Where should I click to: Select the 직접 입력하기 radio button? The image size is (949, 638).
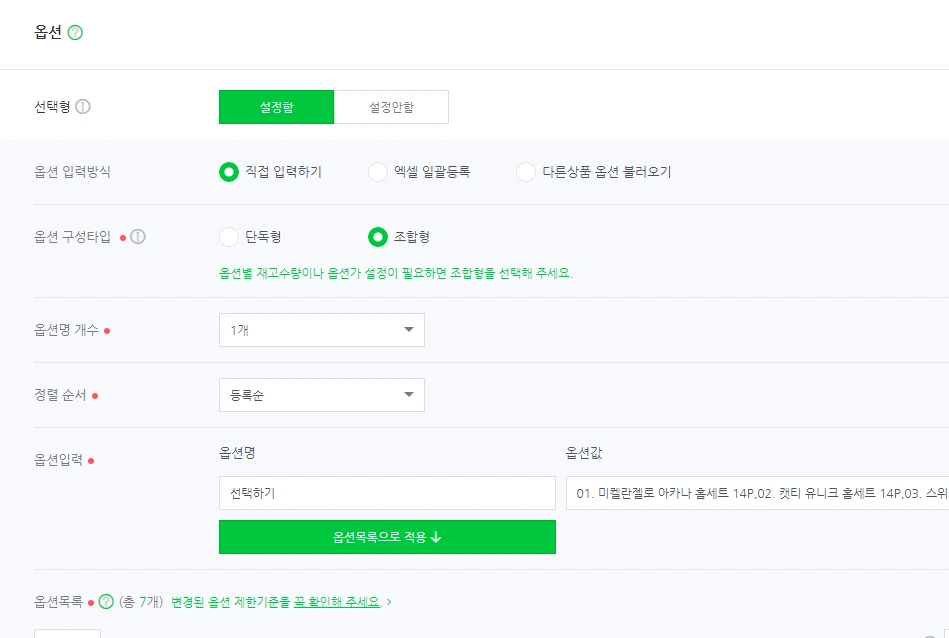coord(229,172)
